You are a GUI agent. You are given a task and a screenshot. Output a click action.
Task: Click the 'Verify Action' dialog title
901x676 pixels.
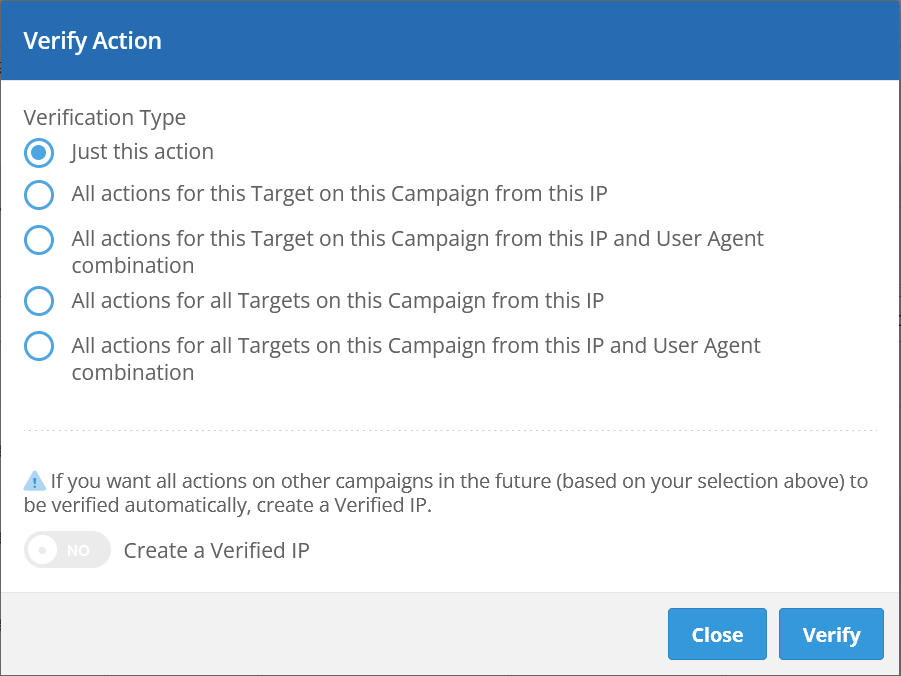pos(92,41)
